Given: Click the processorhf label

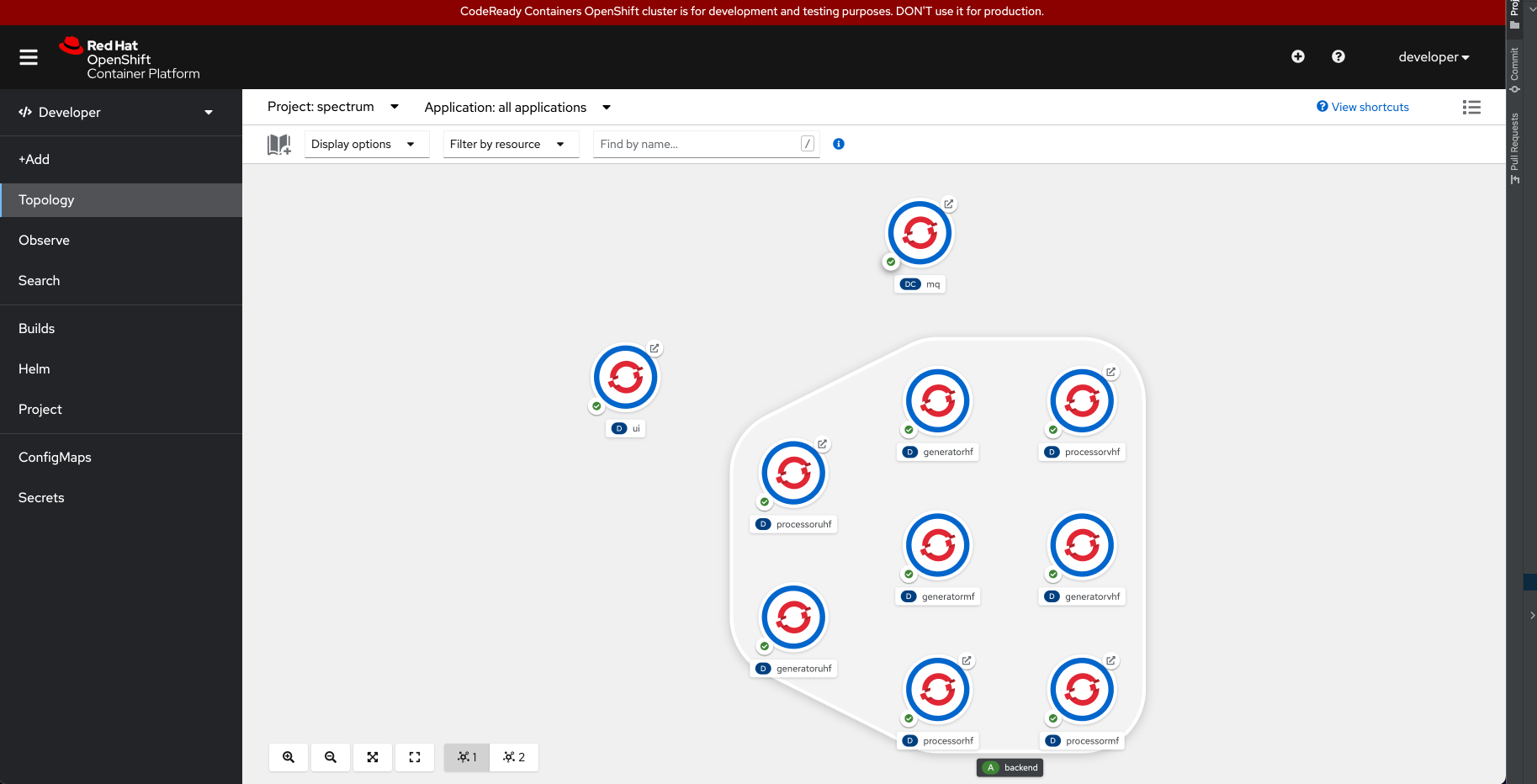Looking at the screenshot, I should point(938,742).
